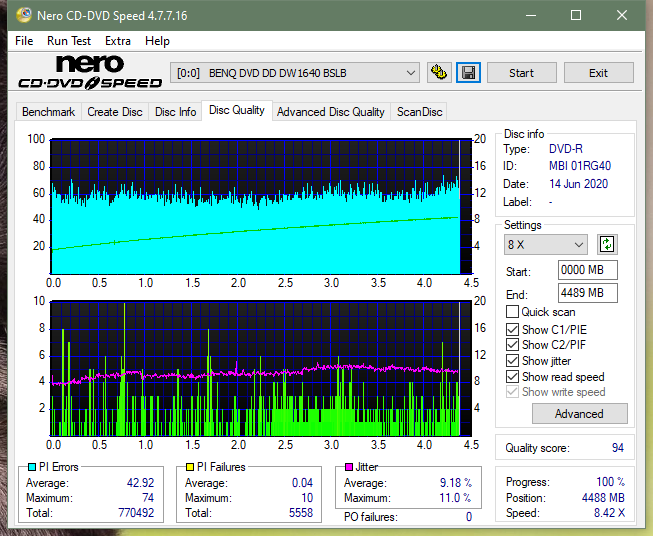The height and width of the screenshot is (536, 653).
Task: Open the BENQ drive selection dropdown
Action: tap(294, 73)
